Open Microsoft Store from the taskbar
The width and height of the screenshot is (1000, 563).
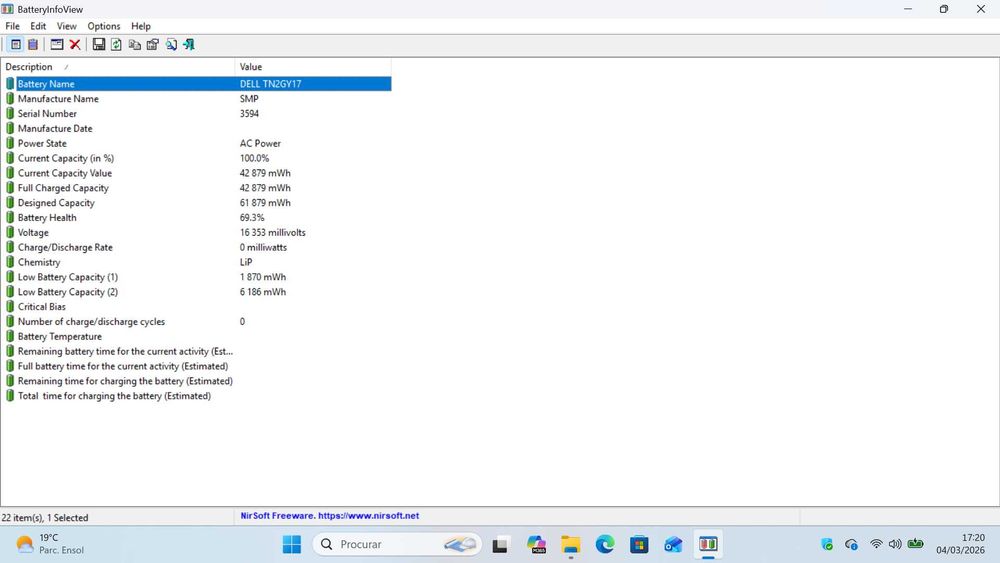639,545
